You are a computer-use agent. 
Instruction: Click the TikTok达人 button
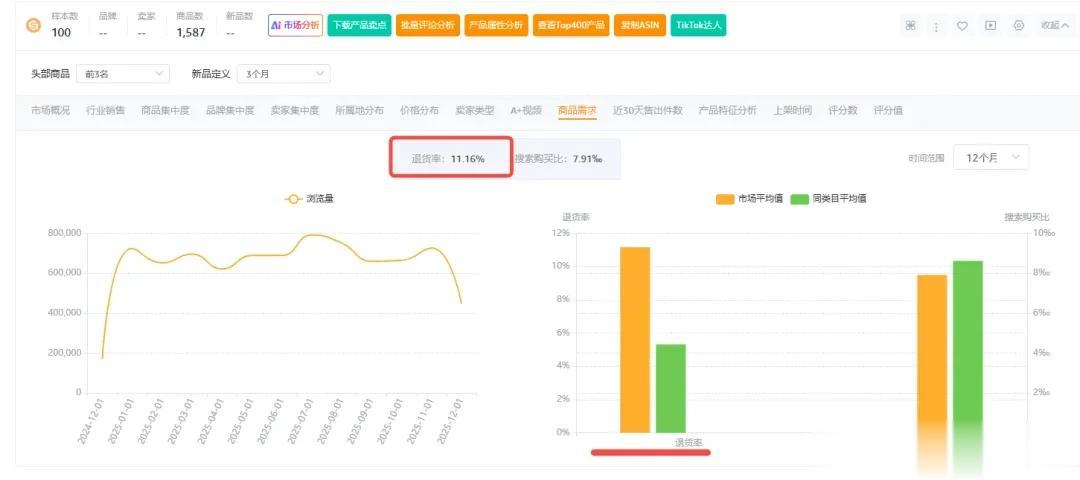click(x=698, y=25)
